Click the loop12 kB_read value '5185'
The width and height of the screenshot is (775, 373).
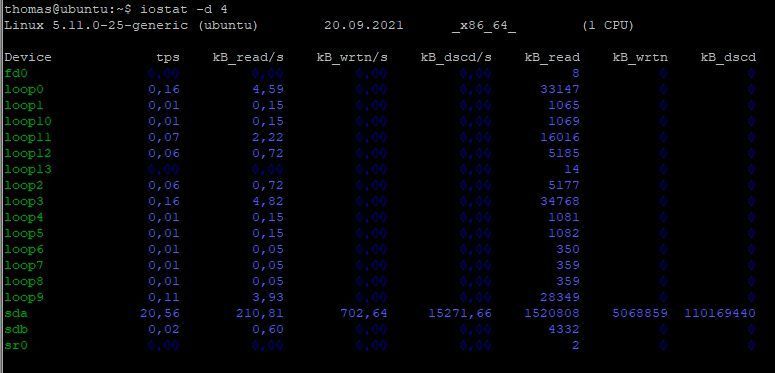[564, 154]
